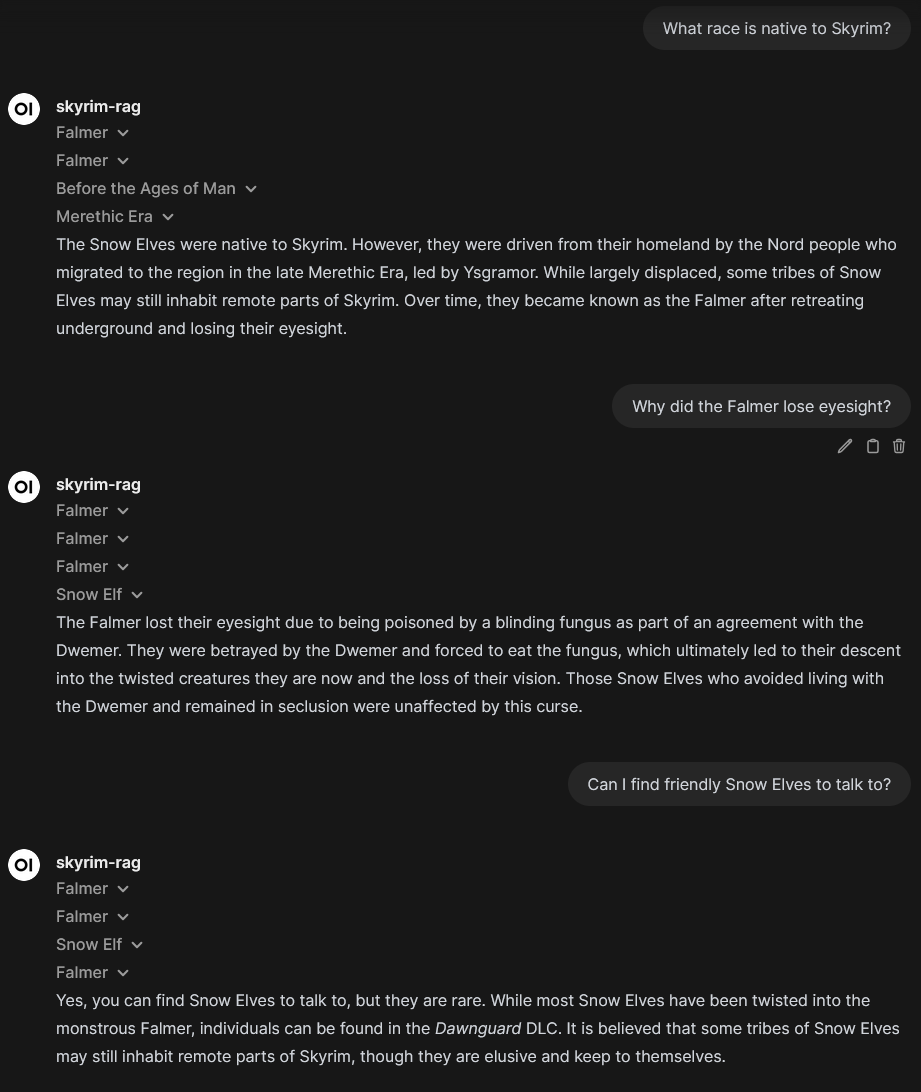Image resolution: width=921 pixels, height=1092 pixels.
Task: Click the edit pencil icon under Falmer eyesight message
Action: (x=844, y=446)
